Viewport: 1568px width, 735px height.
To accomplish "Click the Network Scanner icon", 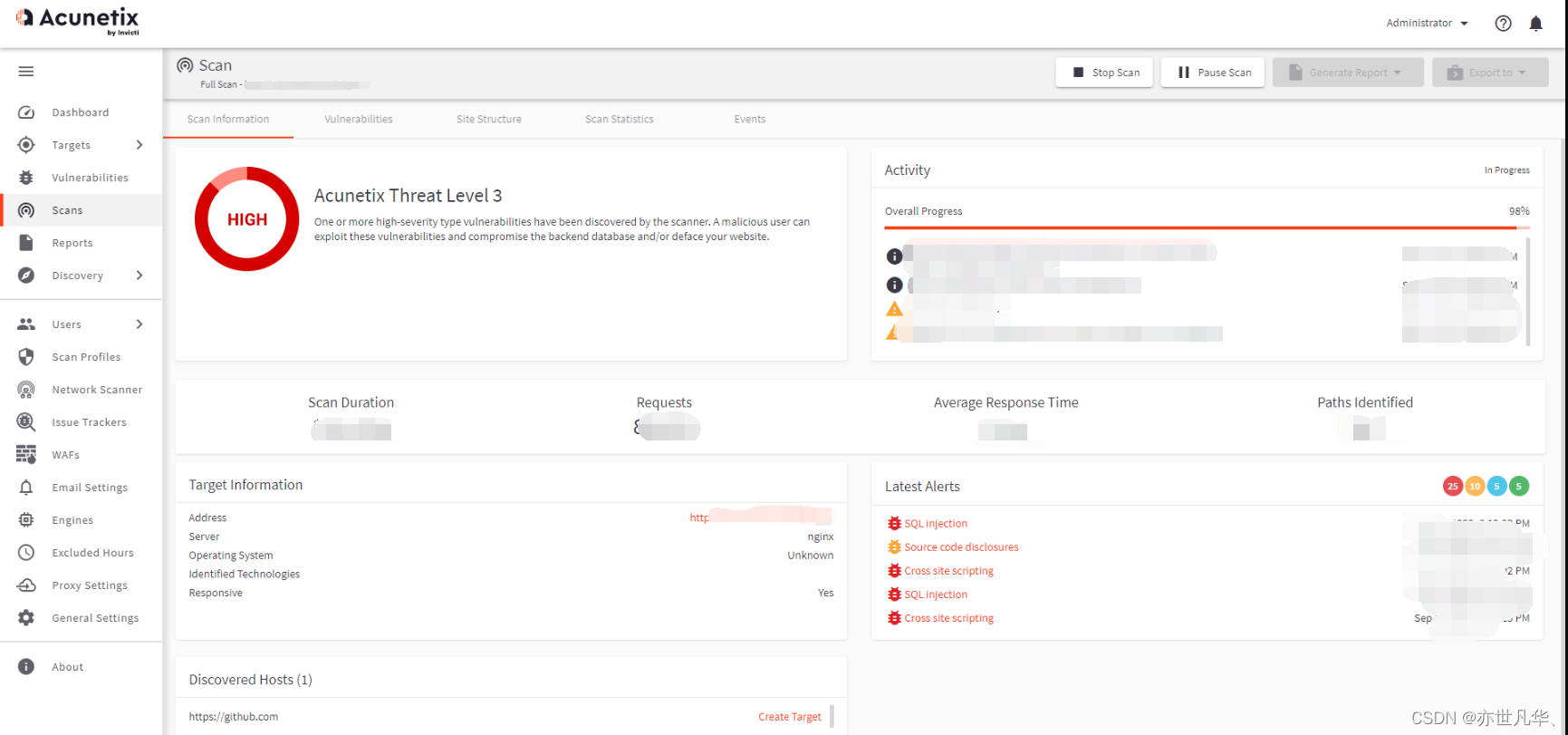I will click(26, 390).
